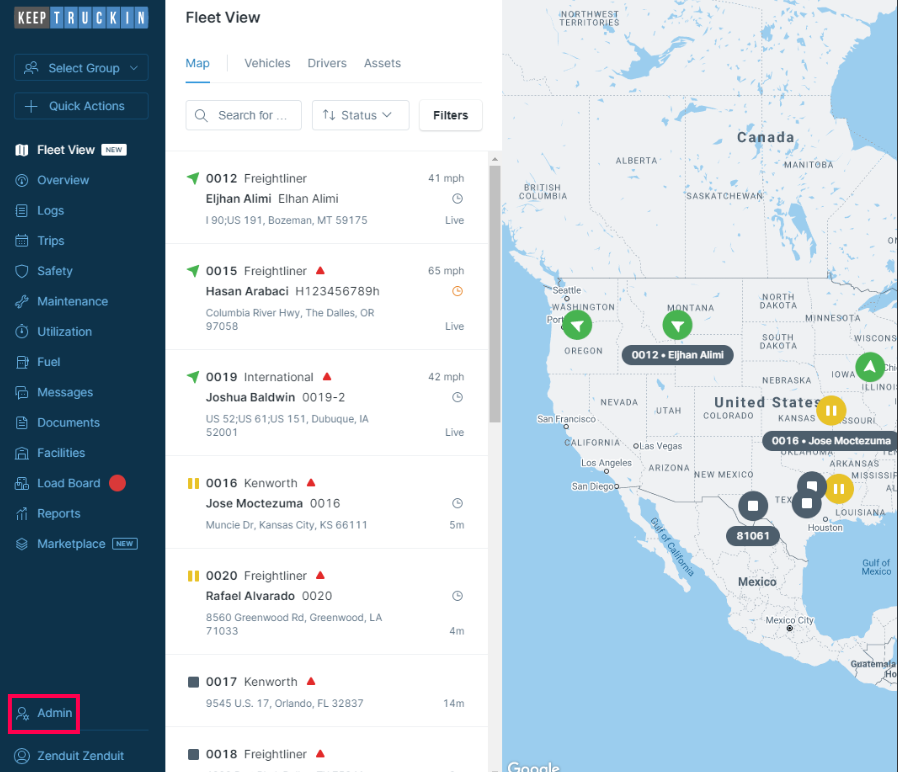
Task: Open Quick Actions menu
Action: [81, 106]
